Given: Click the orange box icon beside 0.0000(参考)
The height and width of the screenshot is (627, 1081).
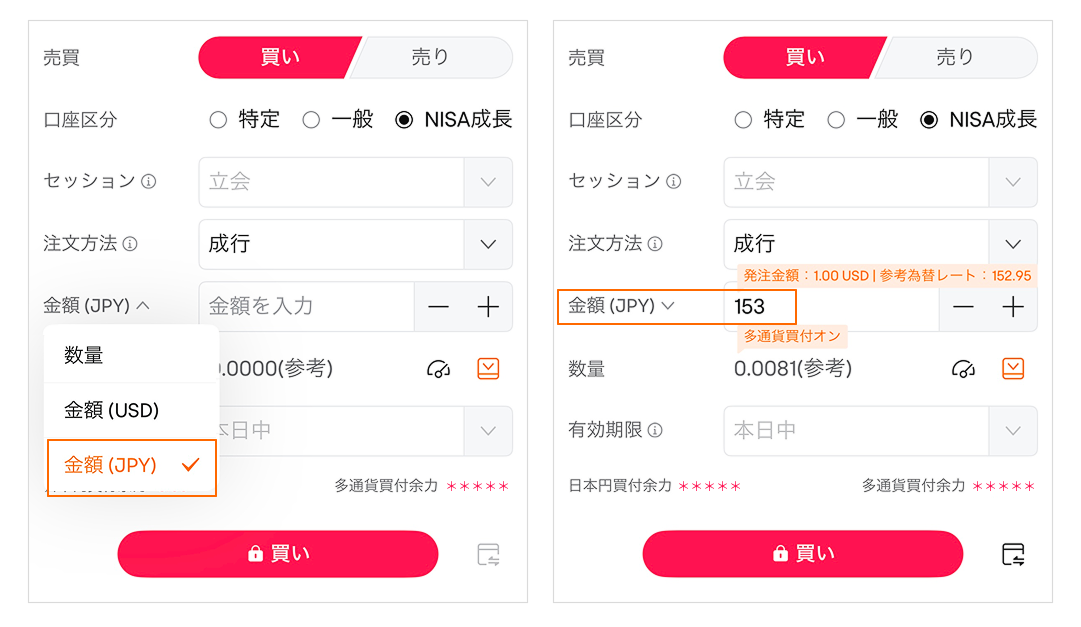Looking at the screenshot, I should 488,369.
